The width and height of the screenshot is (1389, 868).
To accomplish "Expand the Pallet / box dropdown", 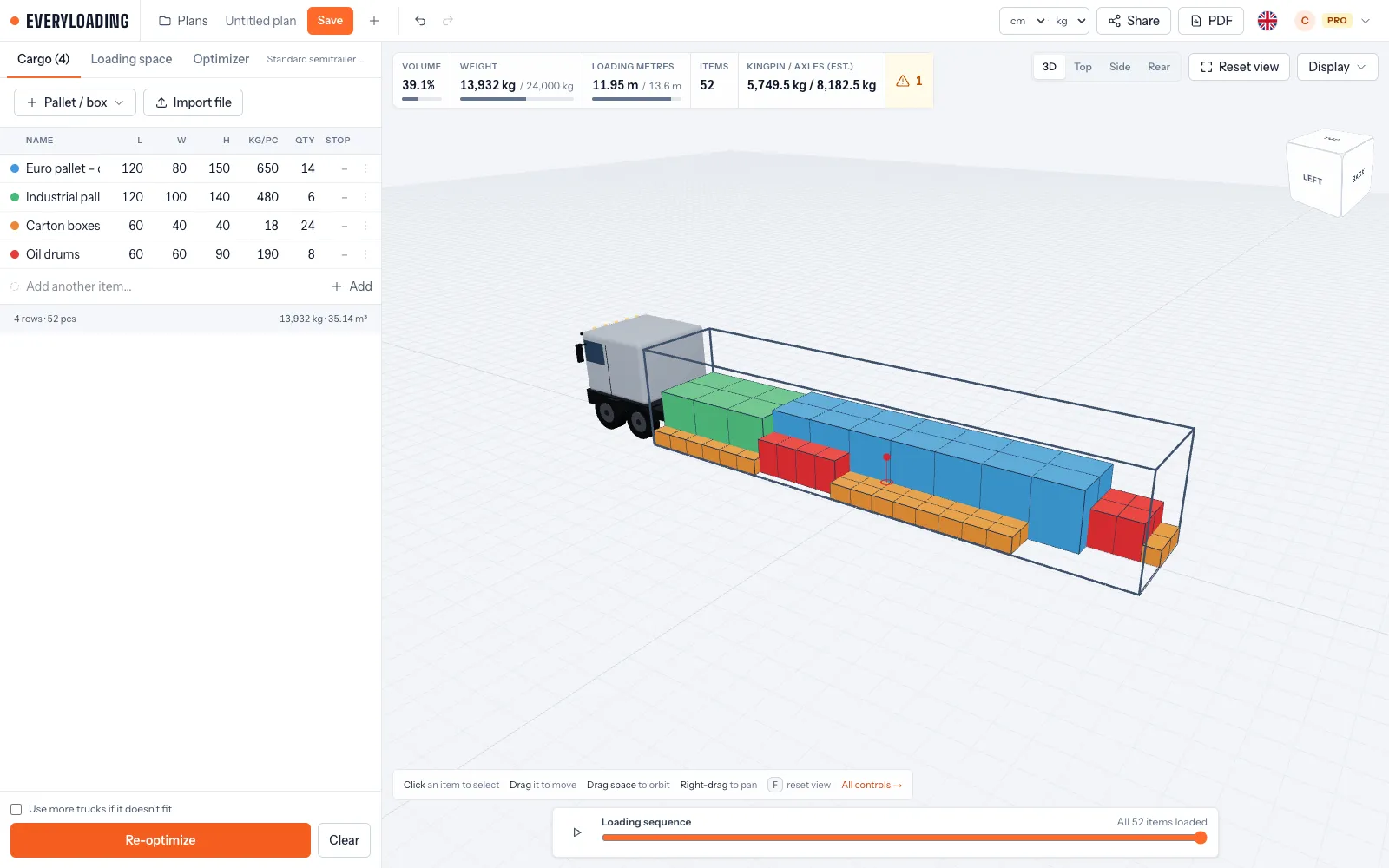I will pos(75,102).
